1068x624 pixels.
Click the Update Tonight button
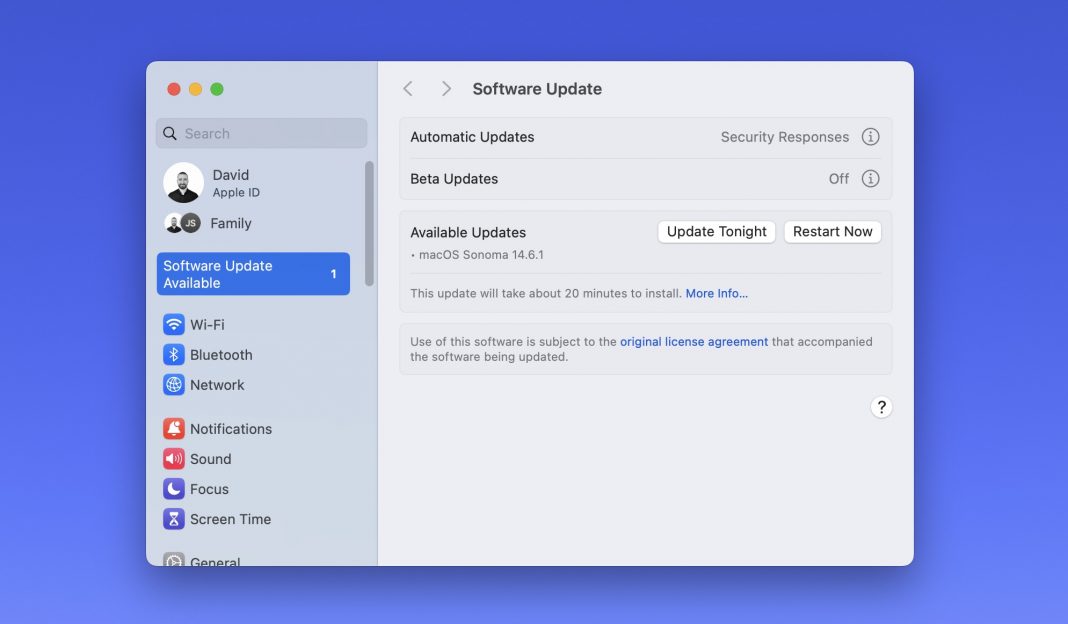716,232
